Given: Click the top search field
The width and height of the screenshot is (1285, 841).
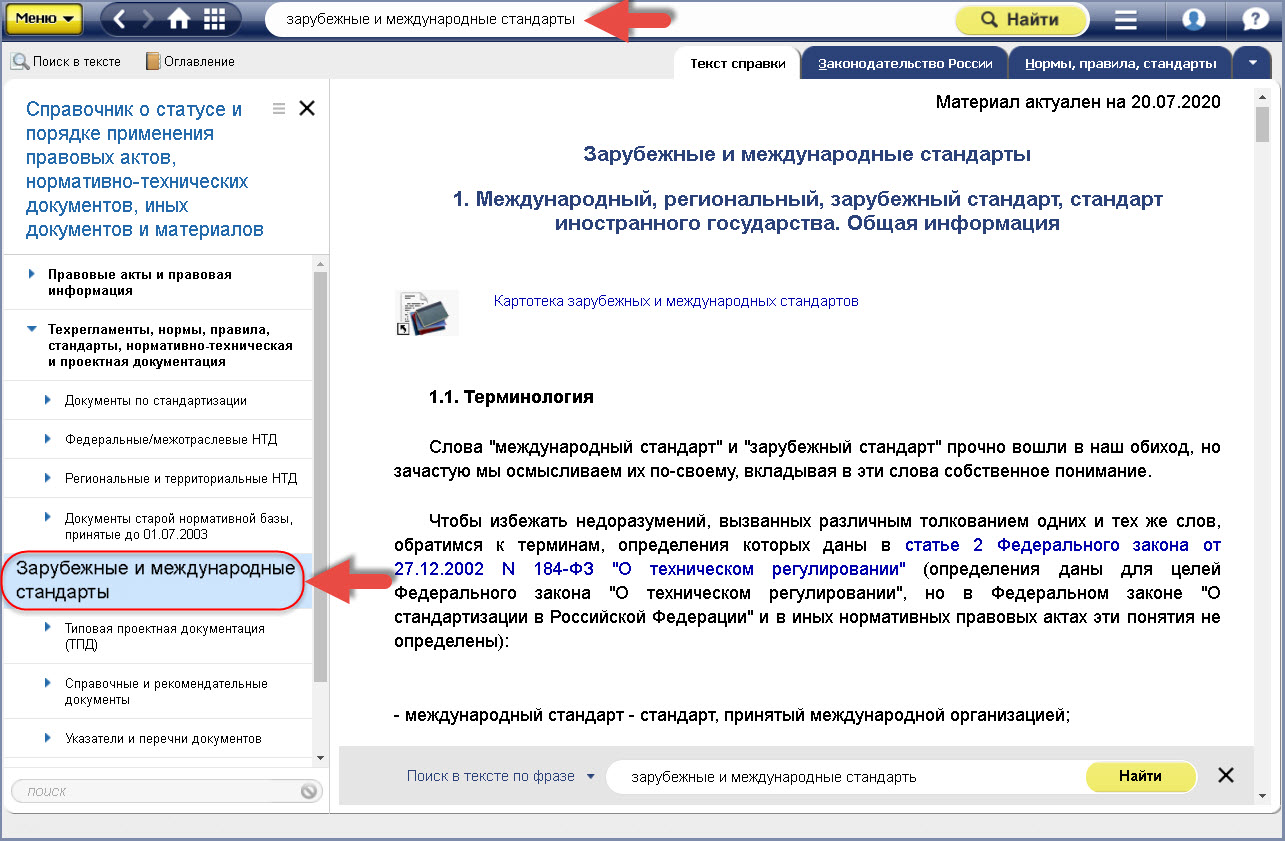Looking at the screenshot, I should click(x=610, y=19).
